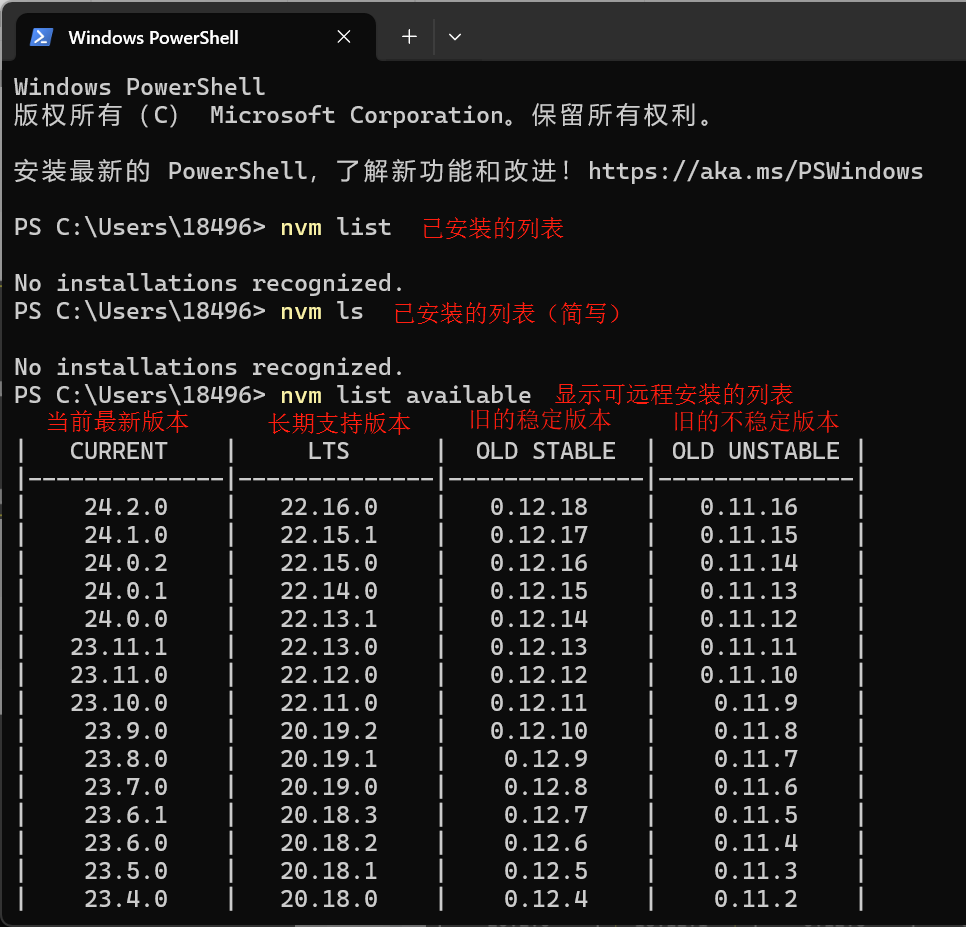Click version 23.10.0 in the table
Viewport: 966px width, 927px height.
click(118, 703)
